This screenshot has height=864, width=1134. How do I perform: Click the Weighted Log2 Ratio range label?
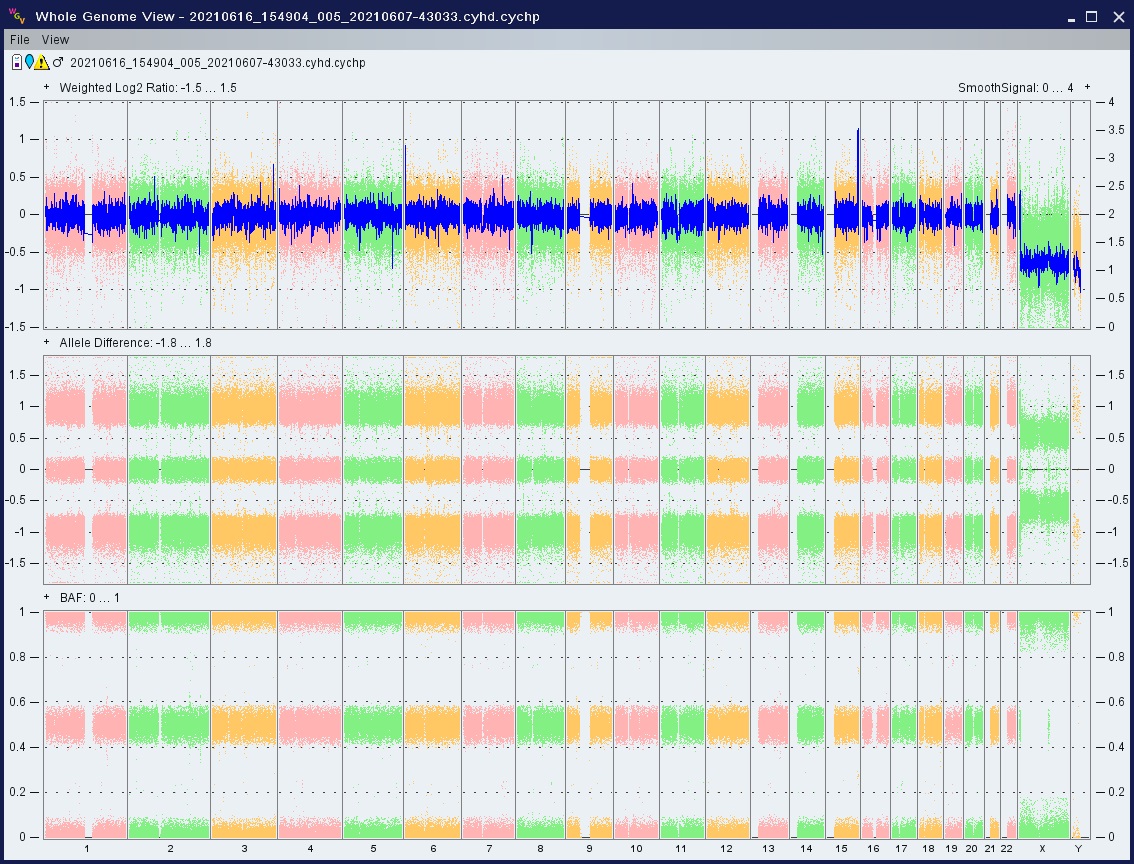click(147, 88)
